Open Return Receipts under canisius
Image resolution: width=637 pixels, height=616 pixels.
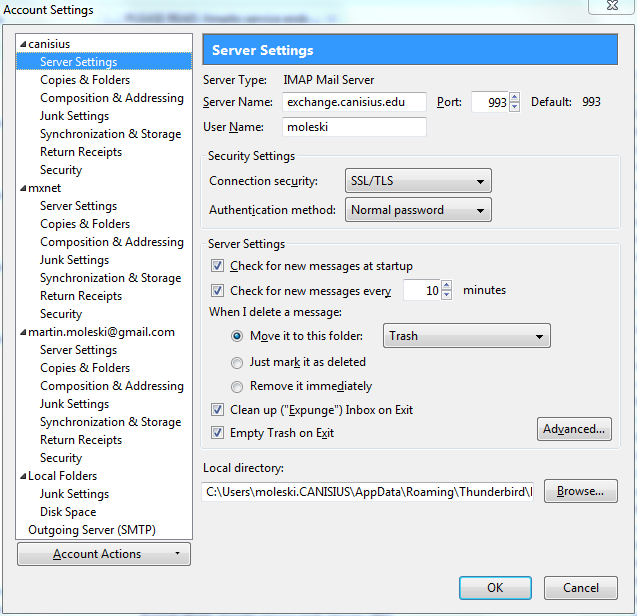81,152
